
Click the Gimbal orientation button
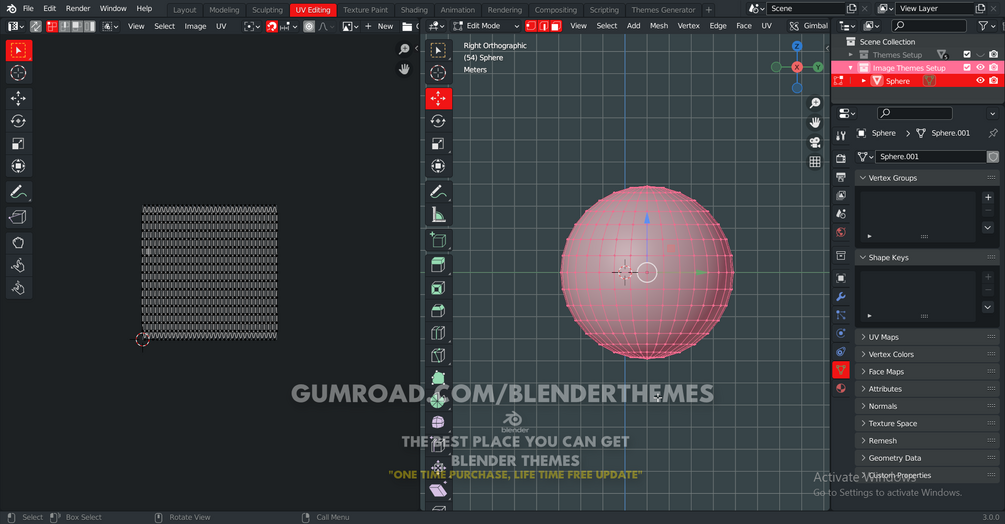(809, 26)
